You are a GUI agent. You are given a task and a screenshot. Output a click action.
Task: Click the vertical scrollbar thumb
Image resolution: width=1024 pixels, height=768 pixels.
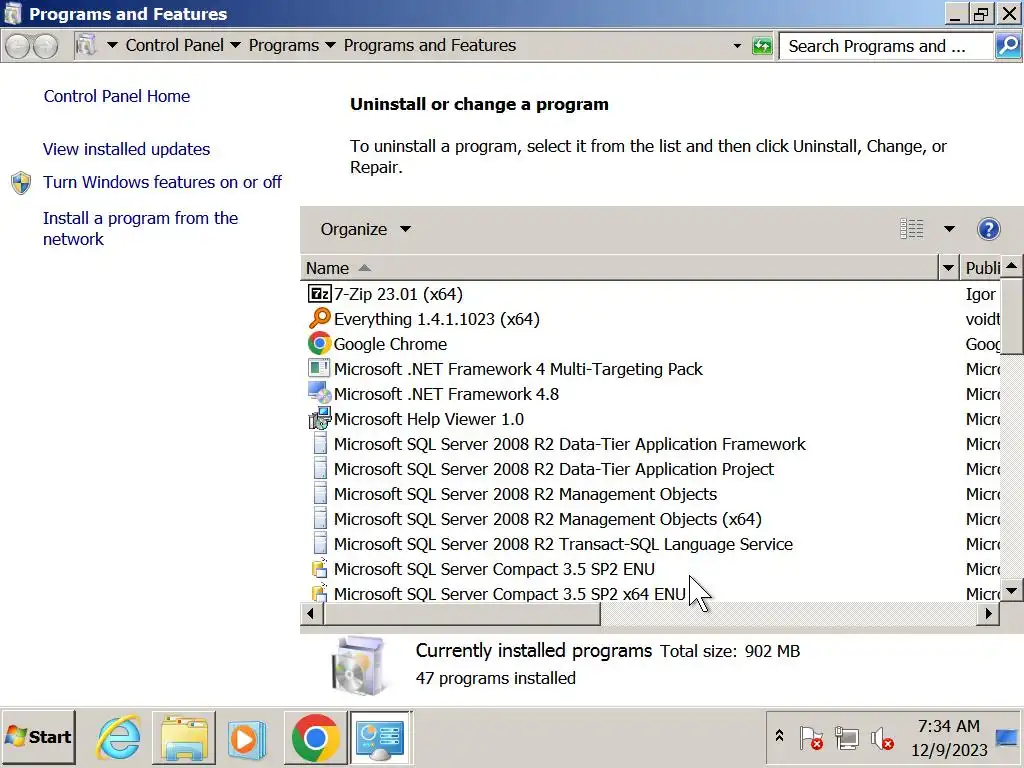(x=1012, y=316)
